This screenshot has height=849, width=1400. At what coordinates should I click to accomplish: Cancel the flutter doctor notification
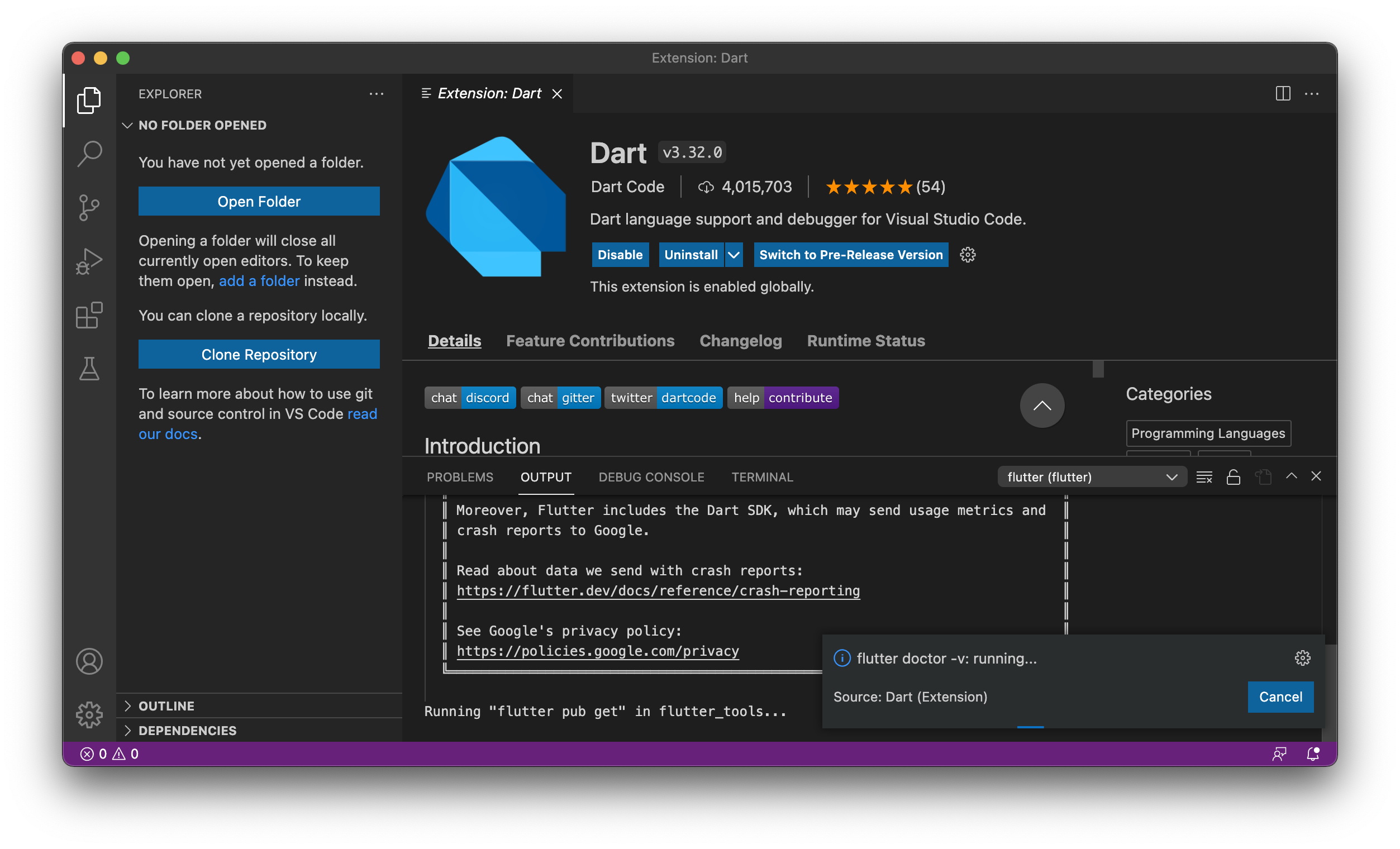(x=1280, y=697)
